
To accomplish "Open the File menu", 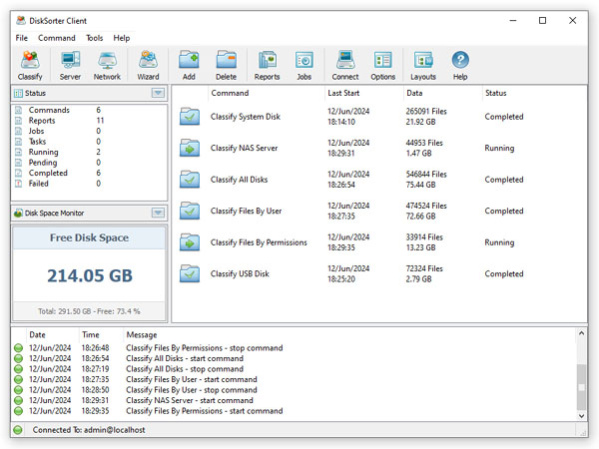I will pyautogui.click(x=21, y=38).
